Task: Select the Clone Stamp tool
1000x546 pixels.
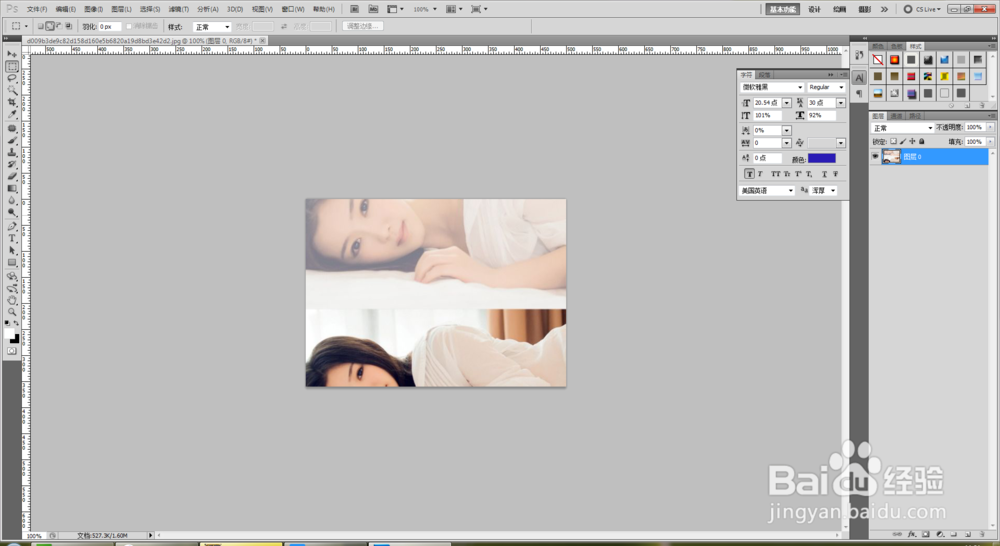Action: pyautogui.click(x=12, y=152)
